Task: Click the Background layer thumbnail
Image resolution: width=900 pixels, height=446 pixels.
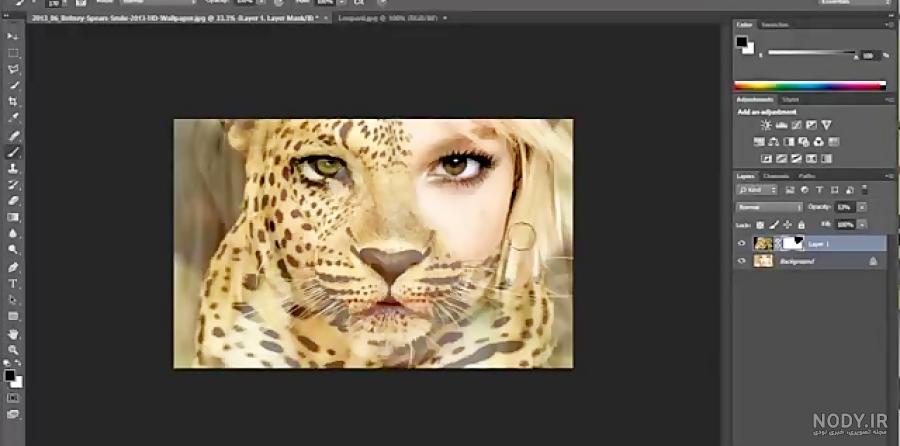Action: point(763,261)
